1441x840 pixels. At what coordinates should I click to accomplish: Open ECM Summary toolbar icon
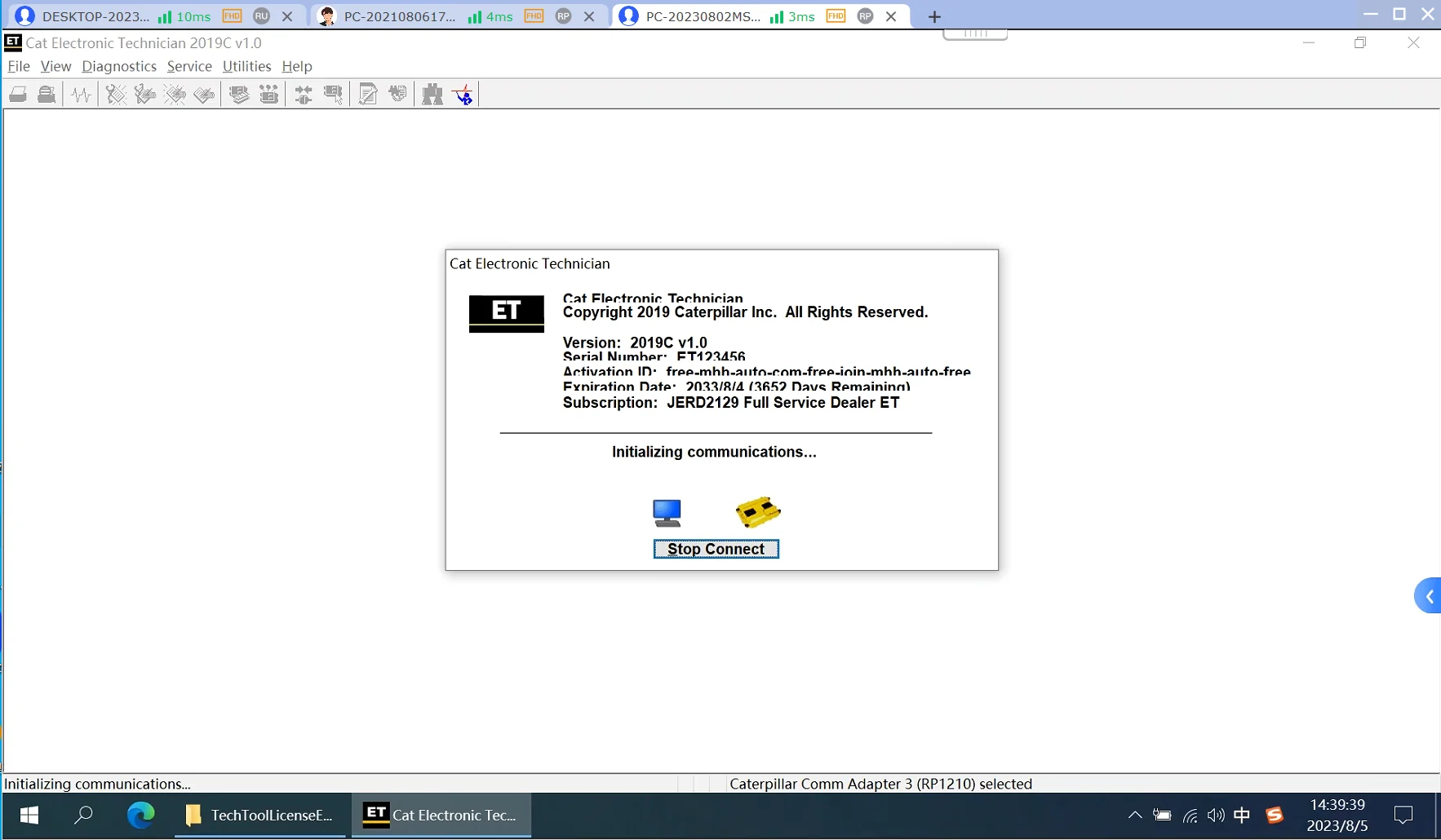pyautogui.click(x=239, y=95)
